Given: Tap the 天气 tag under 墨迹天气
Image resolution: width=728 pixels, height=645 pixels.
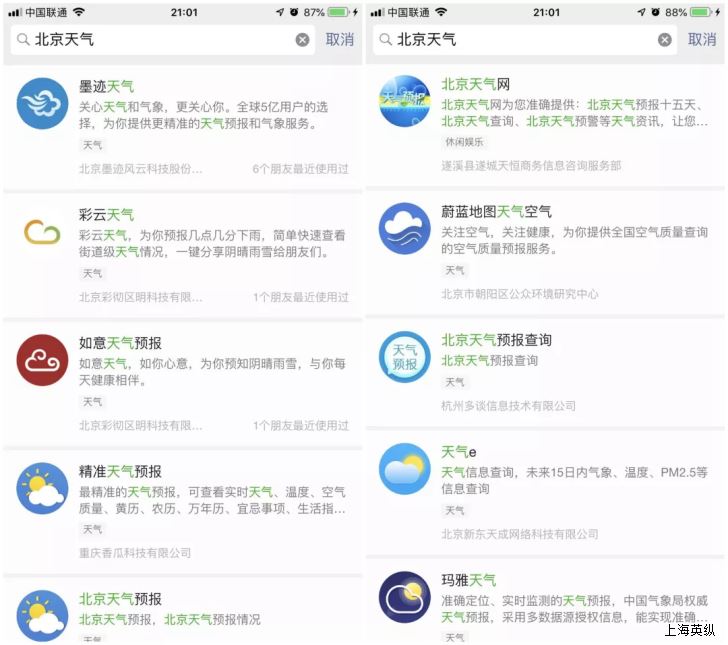Looking at the screenshot, I should coord(92,145).
